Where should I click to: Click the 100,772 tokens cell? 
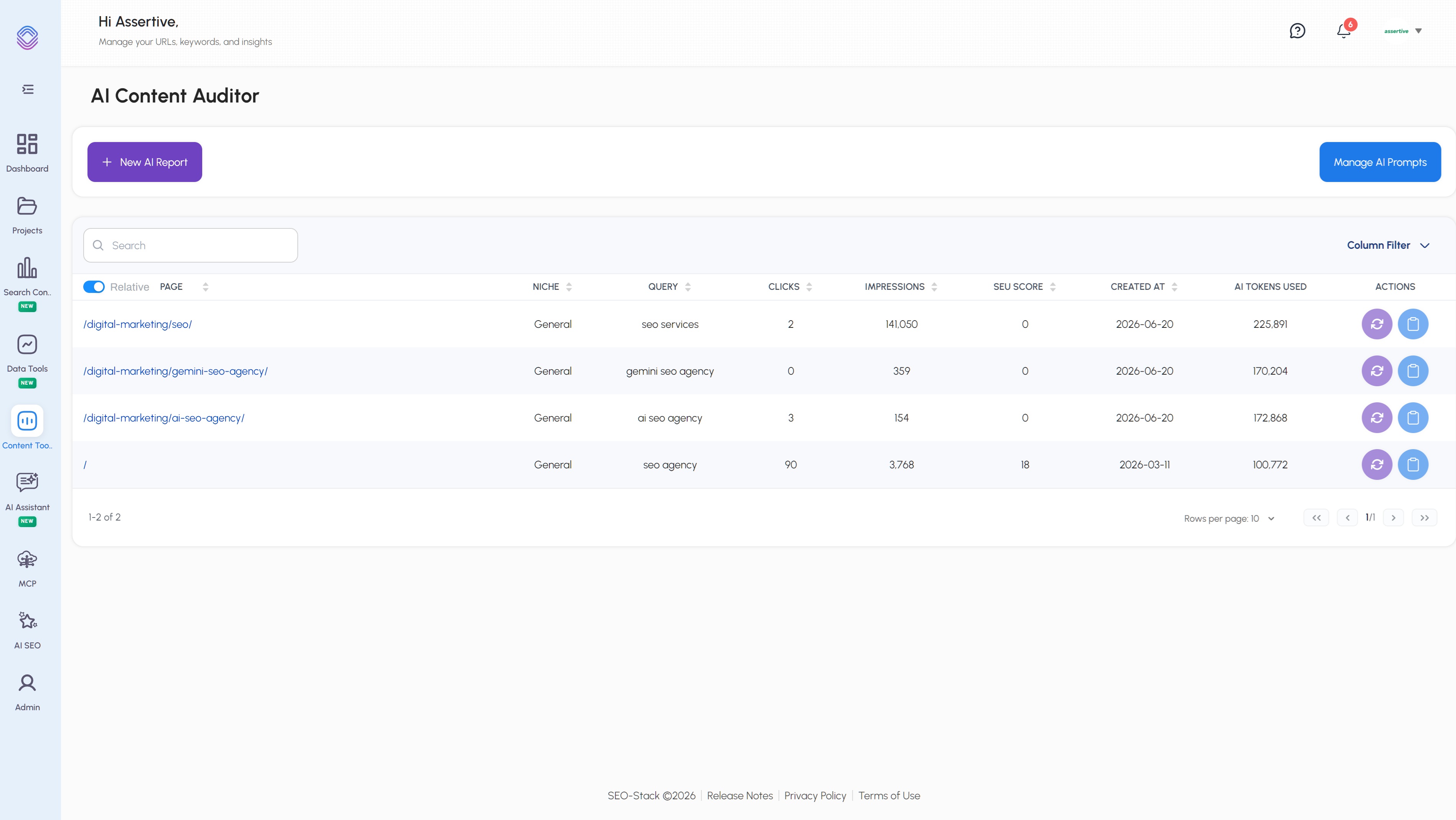pos(1270,465)
